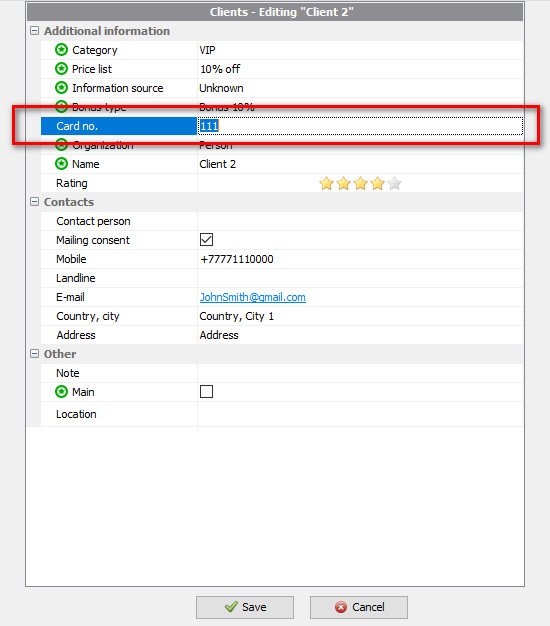Enable the Main checkbox
Image resolution: width=550 pixels, height=626 pixels.
coord(206,392)
